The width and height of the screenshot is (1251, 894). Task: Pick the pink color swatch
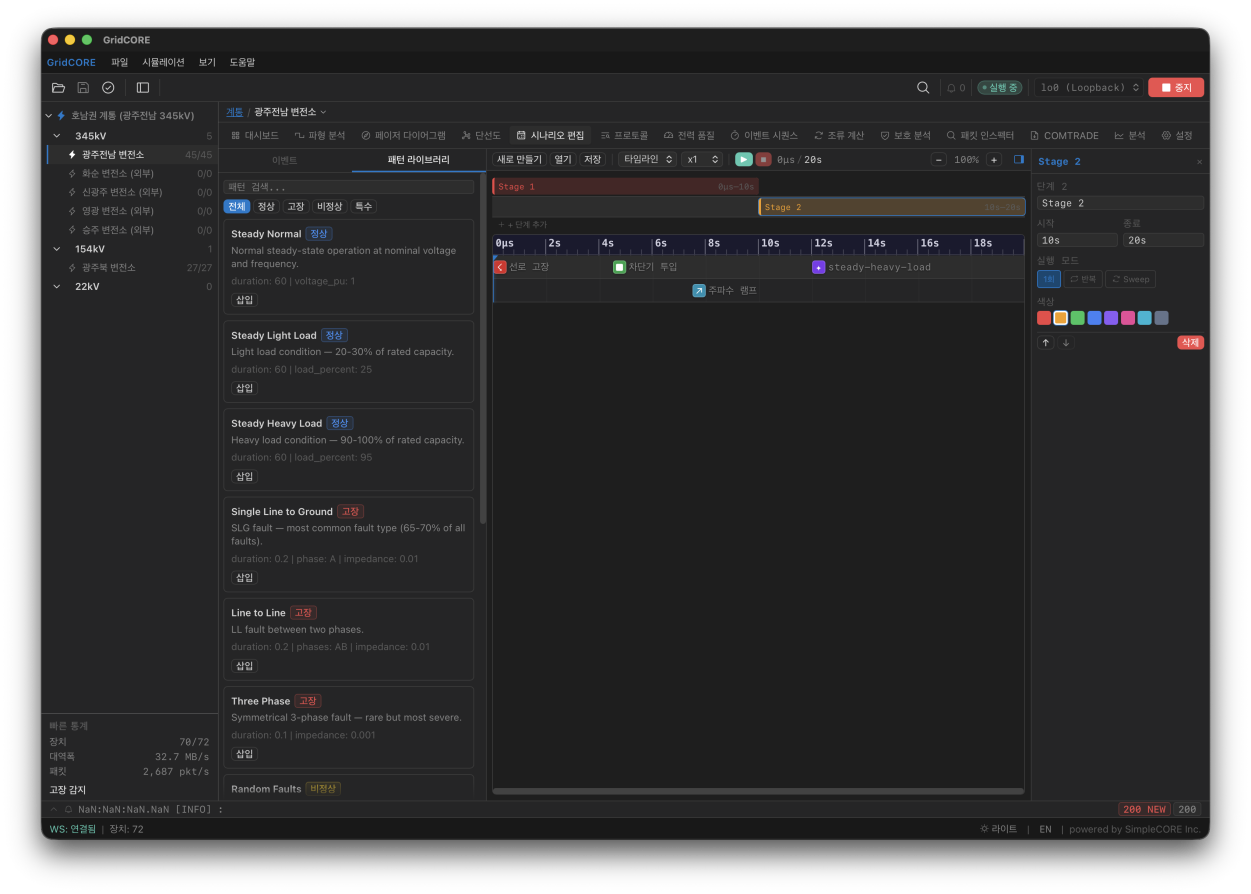[x=1127, y=318]
